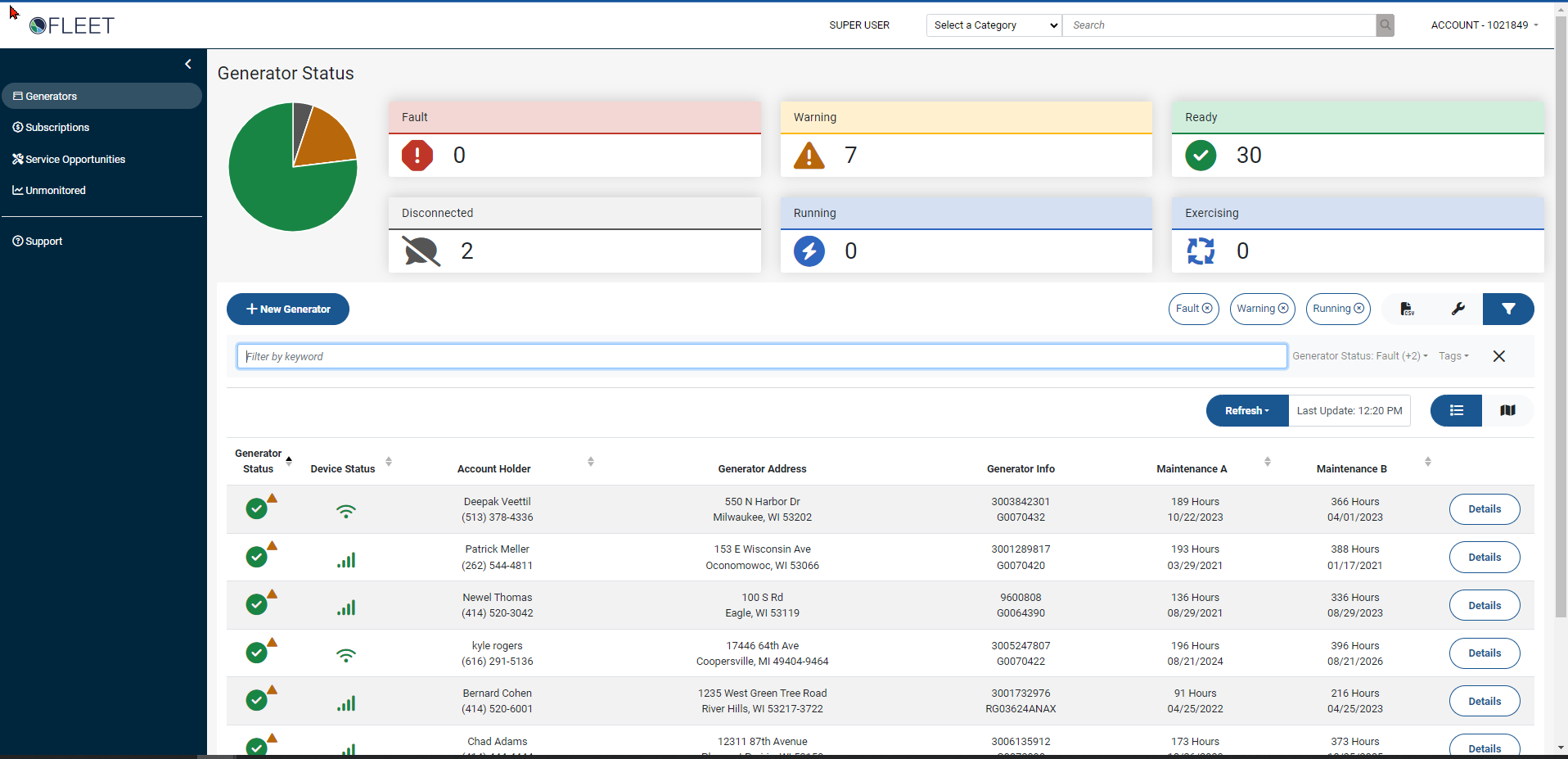The width and height of the screenshot is (1568, 759).
Task: Click the New Generator button
Action: tap(287, 309)
